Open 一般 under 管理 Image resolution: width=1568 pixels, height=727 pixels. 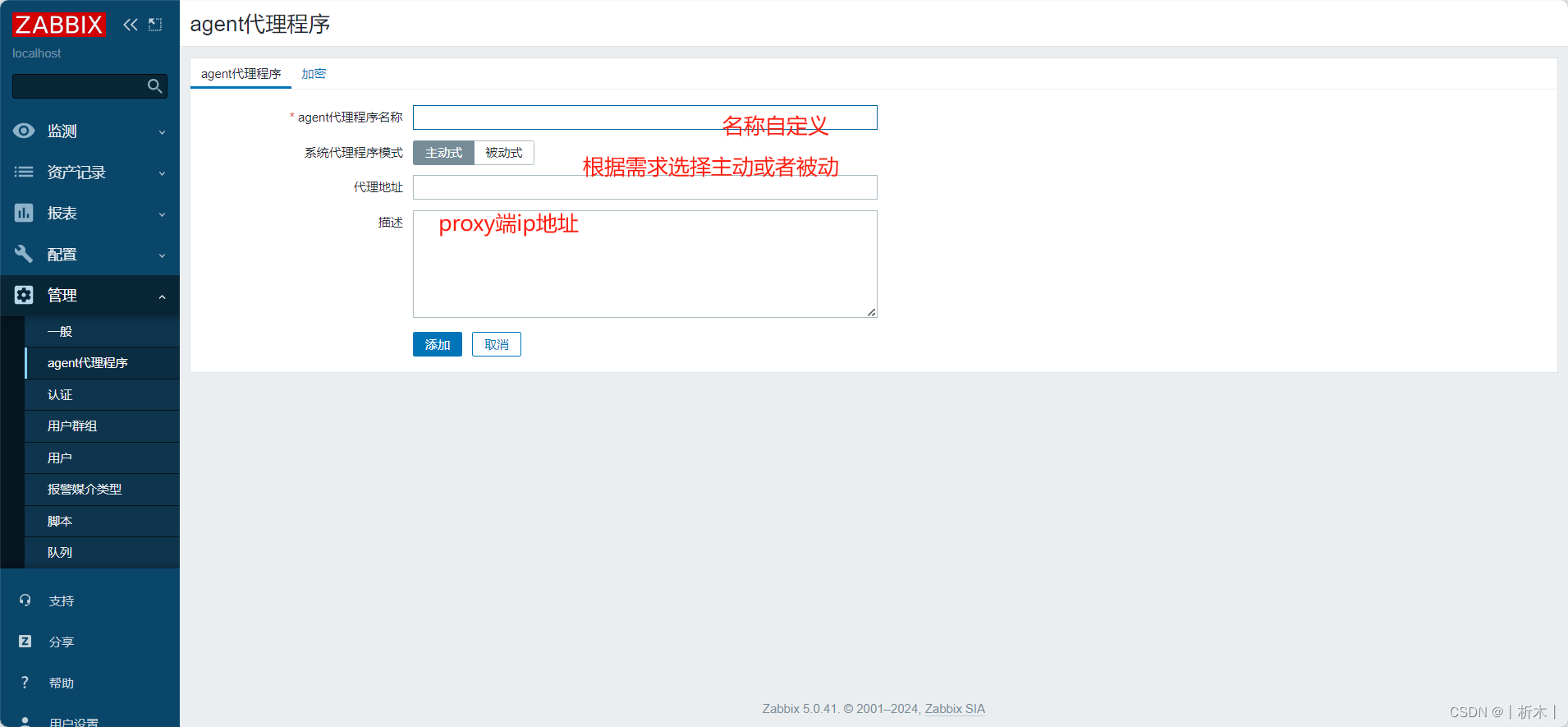tap(102, 332)
